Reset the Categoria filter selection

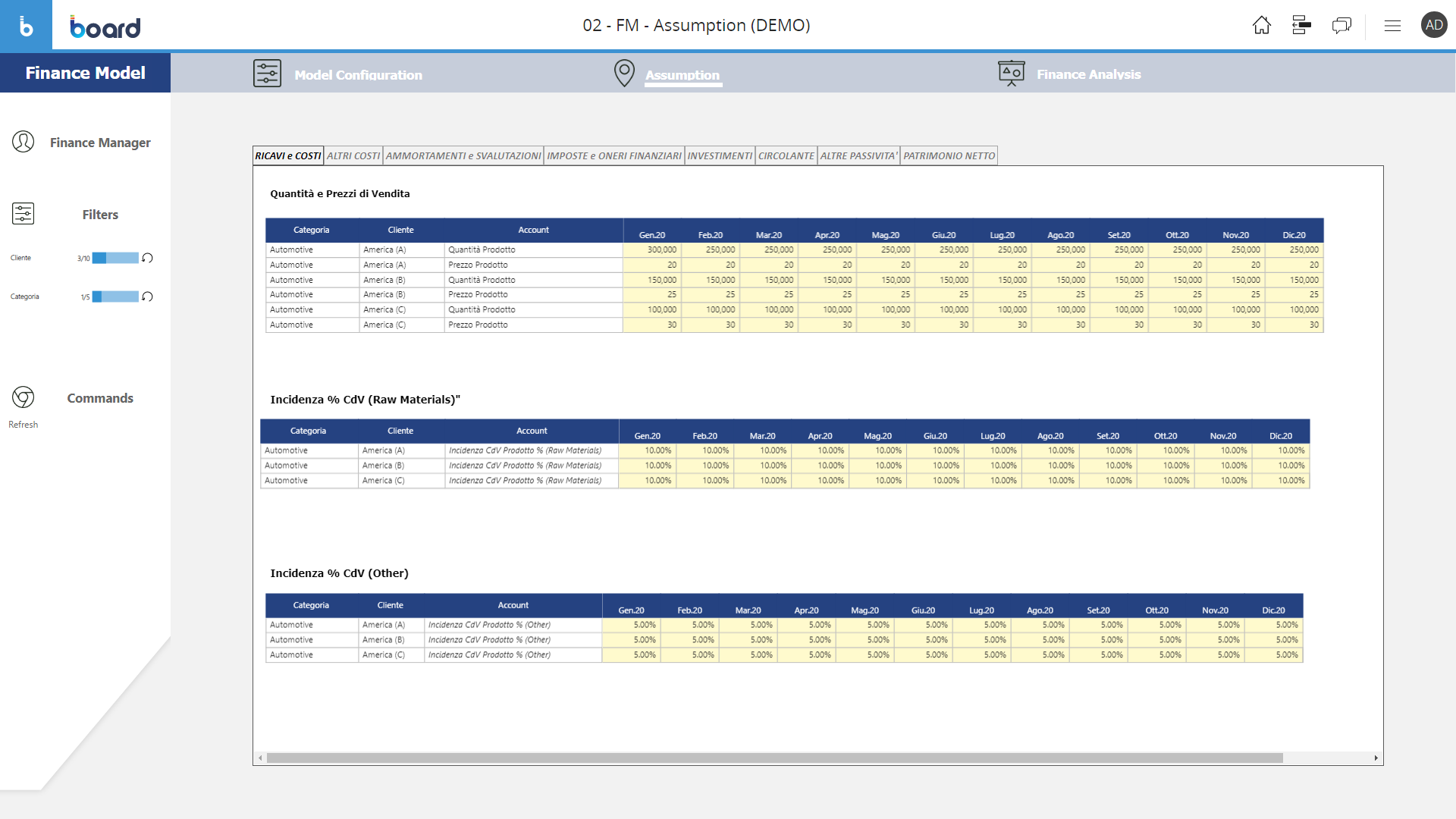pos(148,297)
